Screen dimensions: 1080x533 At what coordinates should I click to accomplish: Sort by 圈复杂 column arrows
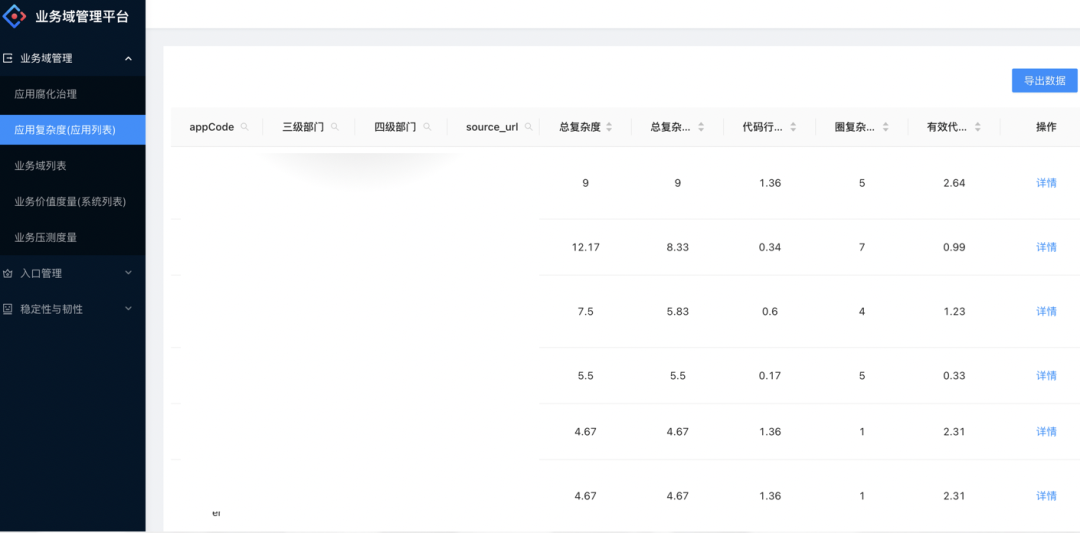coord(886,127)
